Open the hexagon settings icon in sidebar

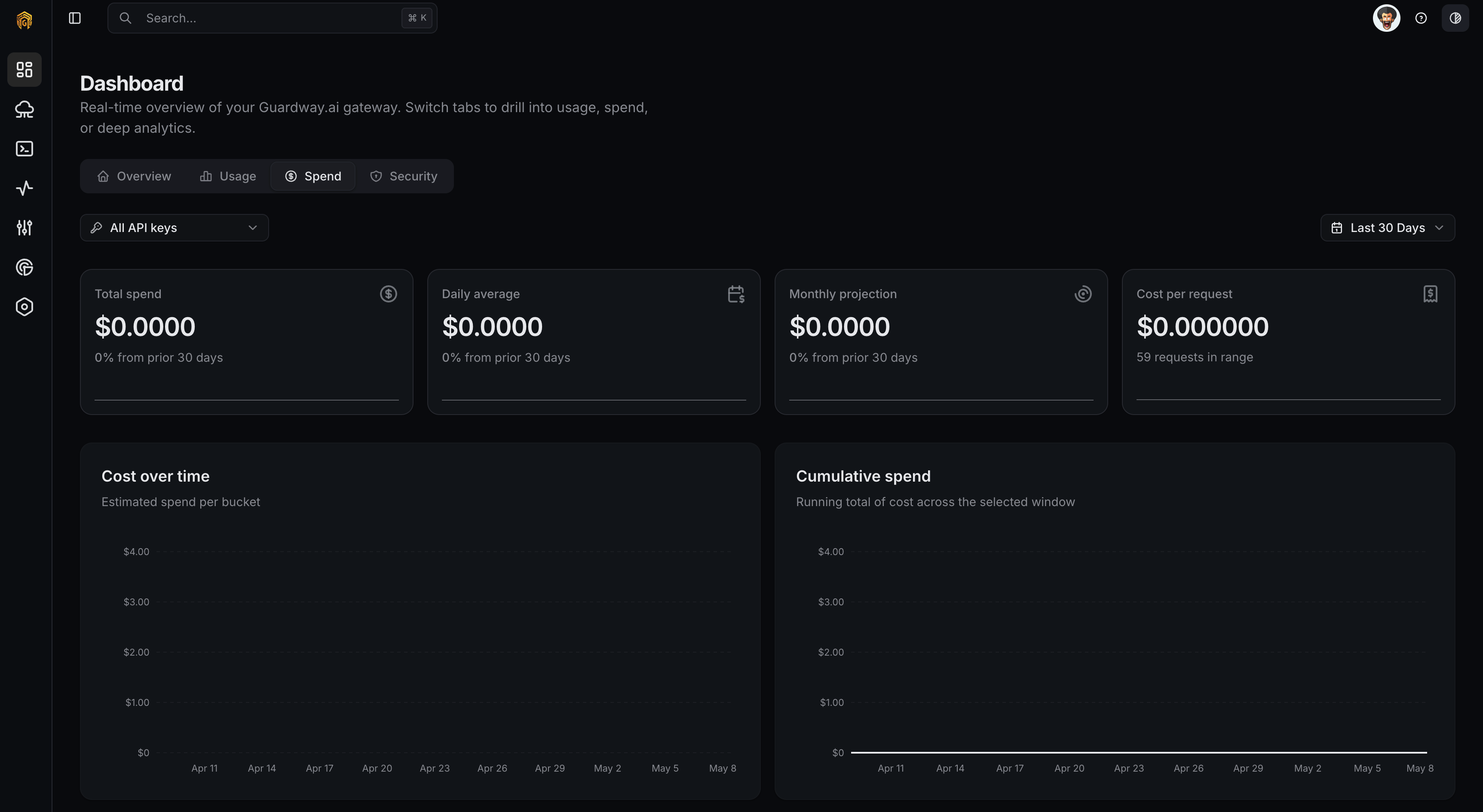click(x=24, y=307)
